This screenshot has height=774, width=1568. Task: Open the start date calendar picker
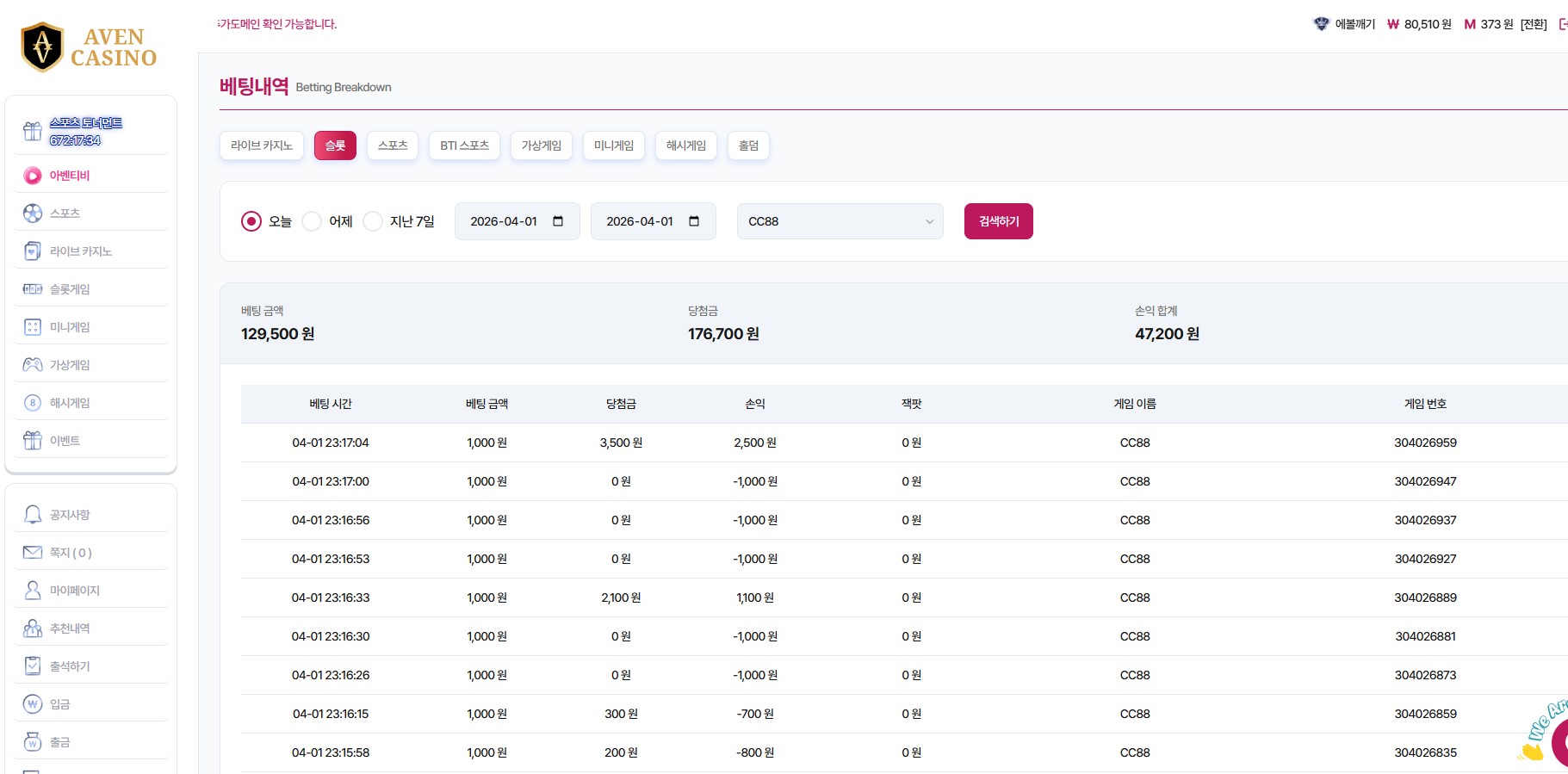tap(558, 222)
